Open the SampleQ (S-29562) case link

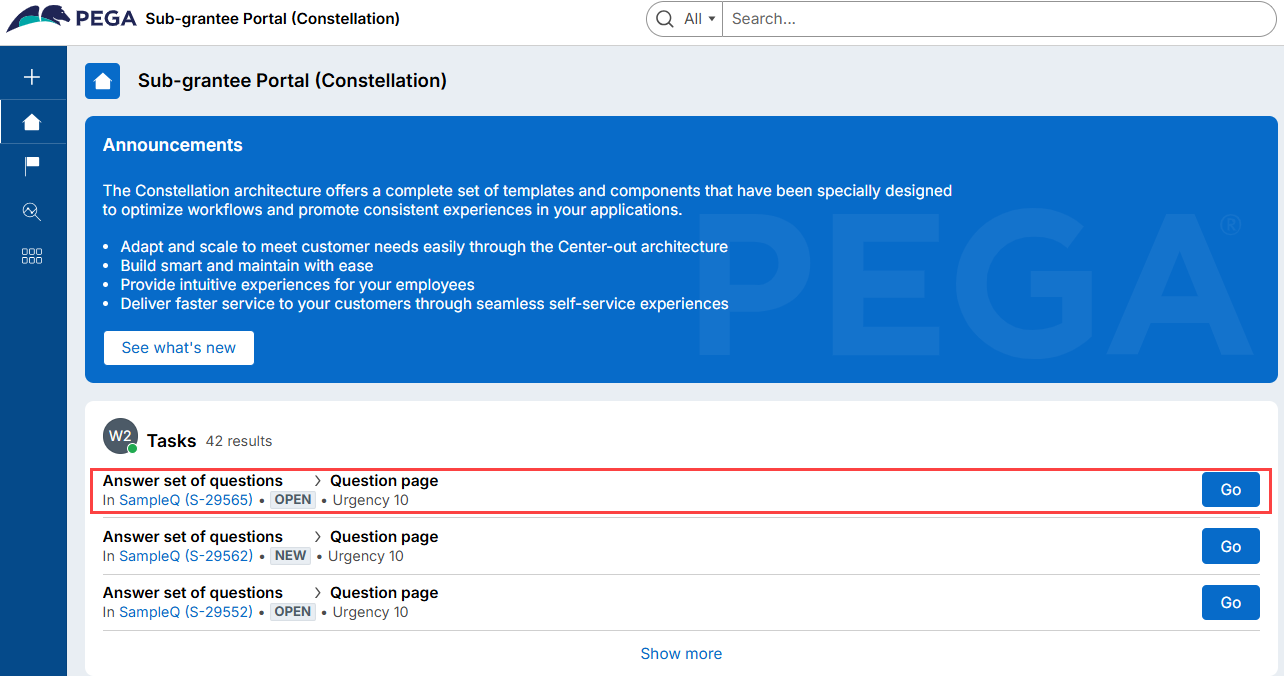coord(185,556)
